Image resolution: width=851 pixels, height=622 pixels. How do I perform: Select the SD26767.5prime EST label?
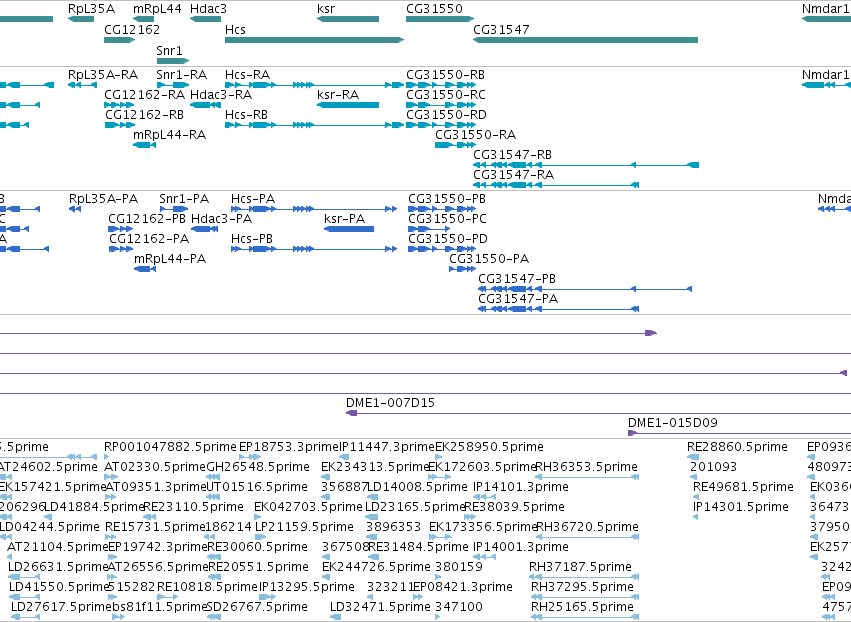tap(257, 607)
